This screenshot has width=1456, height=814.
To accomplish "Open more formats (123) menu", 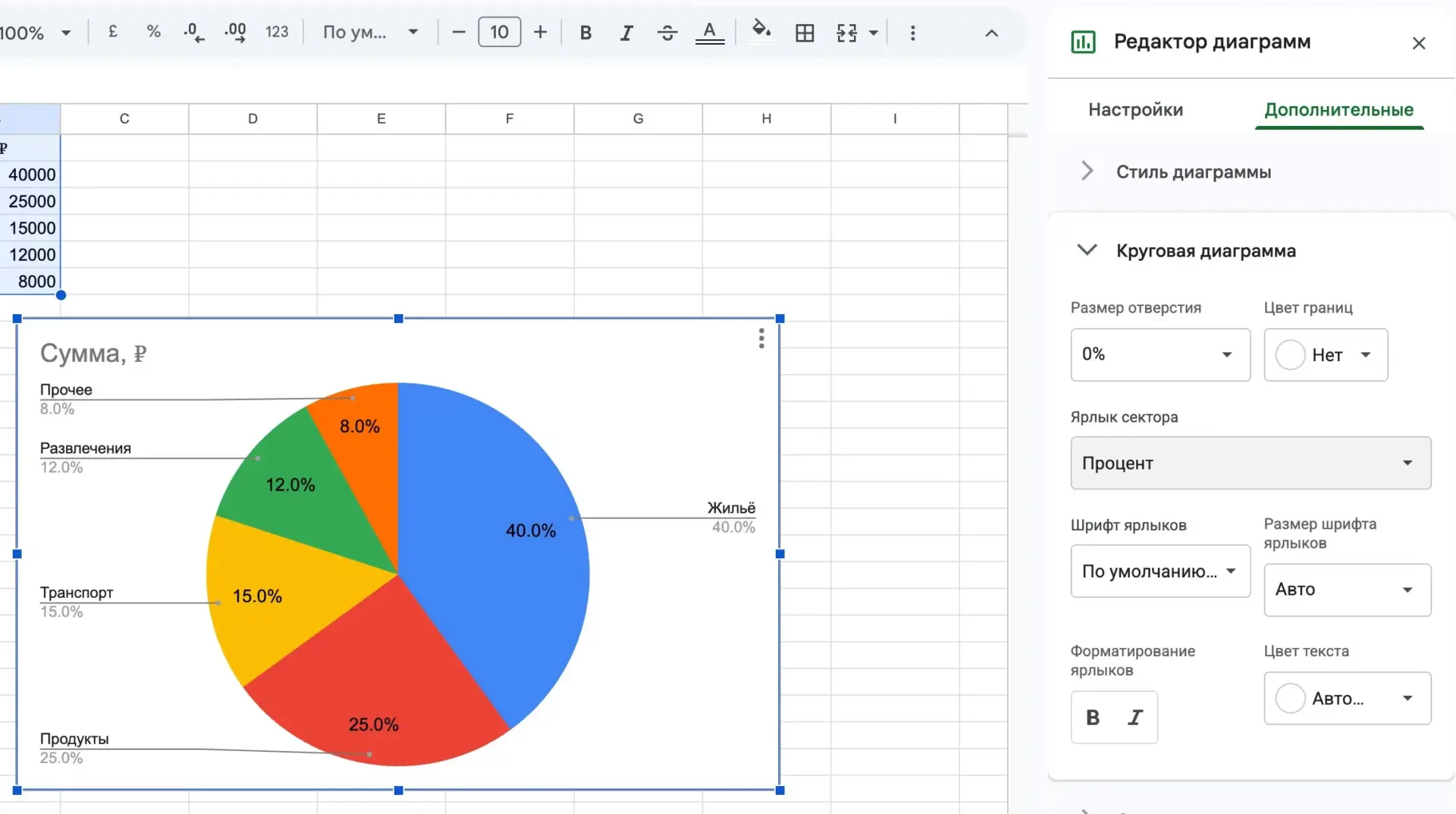I will (x=277, y=32).
